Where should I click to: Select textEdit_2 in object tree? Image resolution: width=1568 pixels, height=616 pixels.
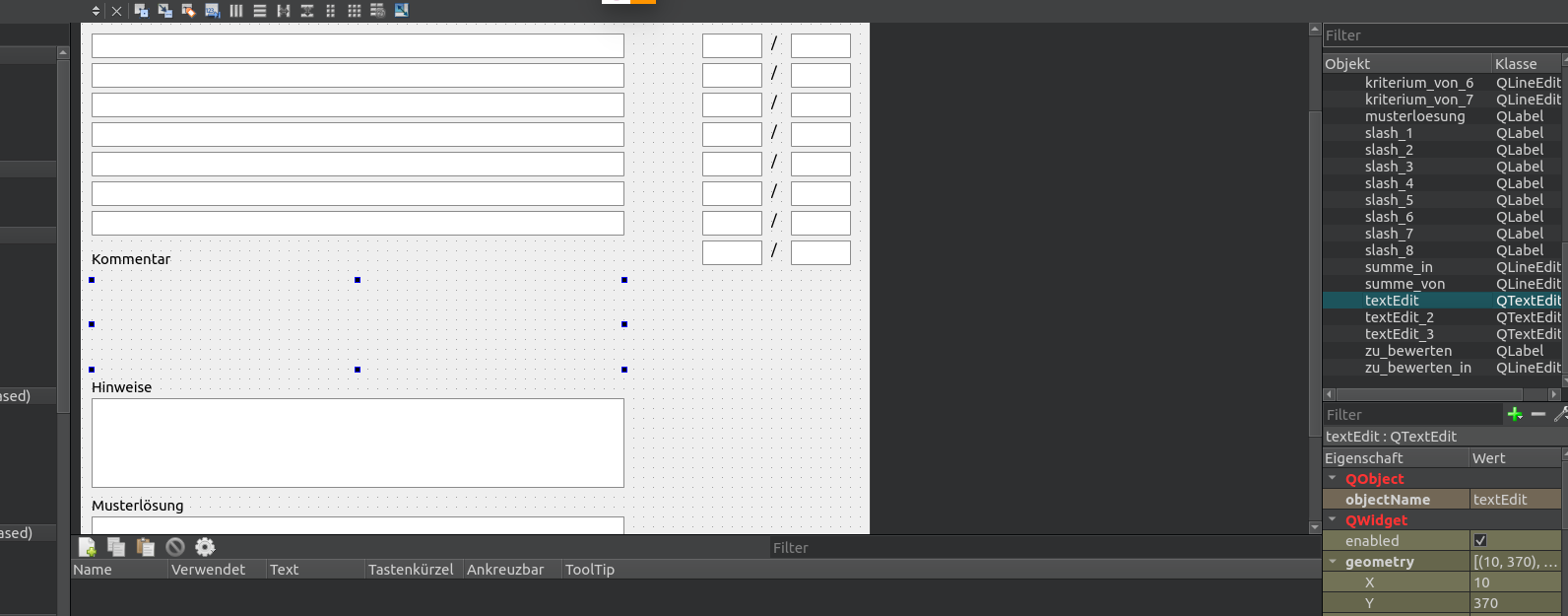click(1400, 317)
